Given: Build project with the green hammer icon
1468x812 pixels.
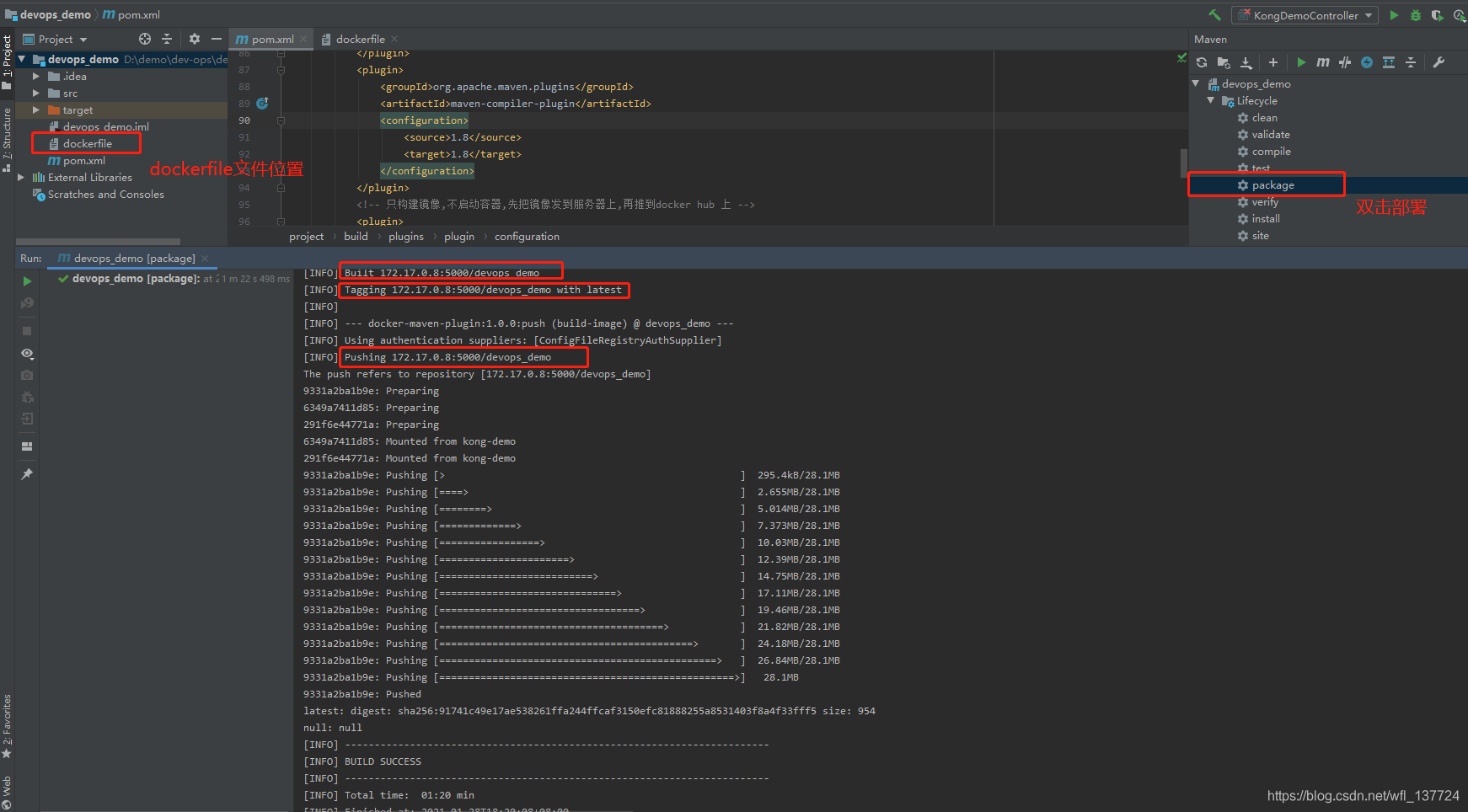Looking at the screenshot, I should click(x=1214, y=15).
